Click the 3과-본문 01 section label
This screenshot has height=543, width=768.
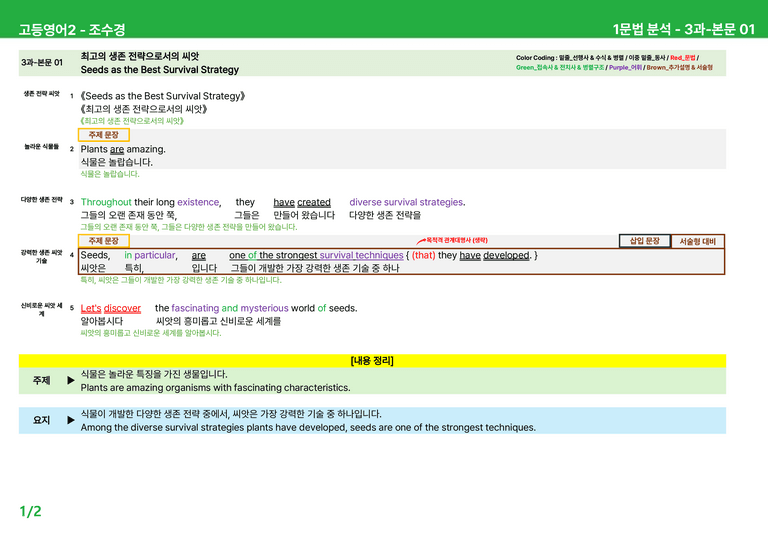pos(42,63)
